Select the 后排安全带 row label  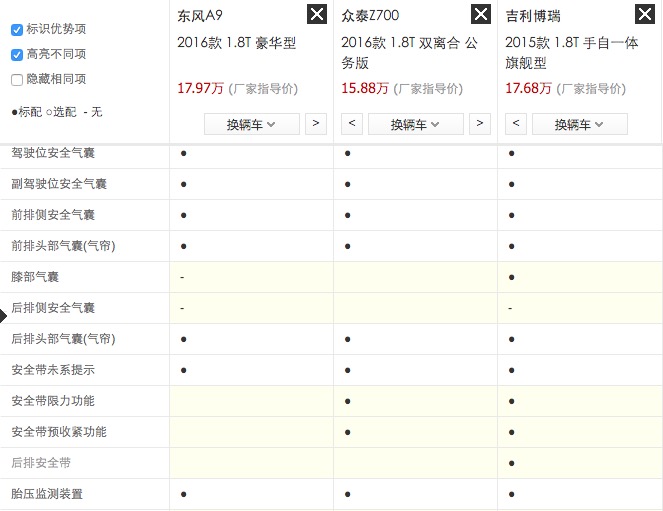pos(41,463)
